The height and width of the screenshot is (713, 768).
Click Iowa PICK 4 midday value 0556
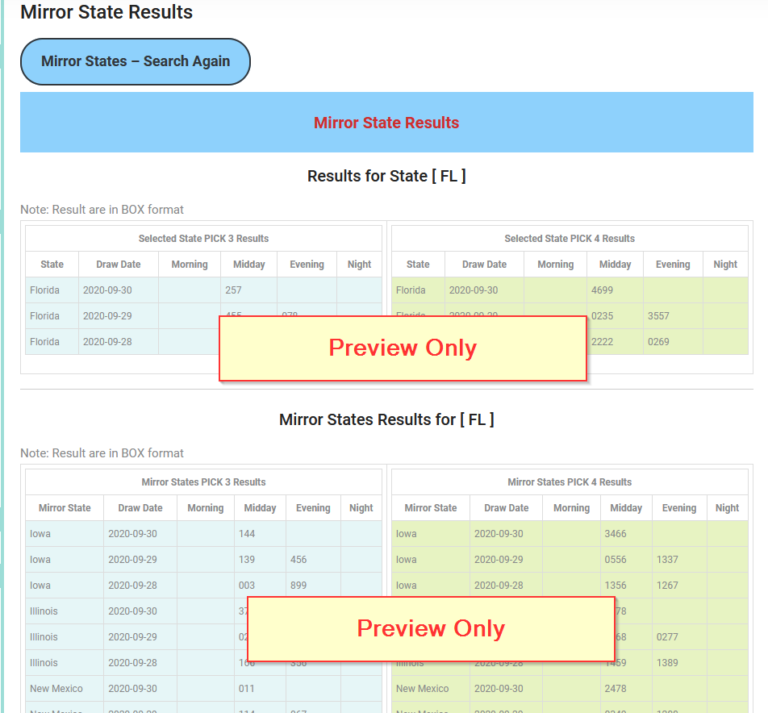pos(615,560)
